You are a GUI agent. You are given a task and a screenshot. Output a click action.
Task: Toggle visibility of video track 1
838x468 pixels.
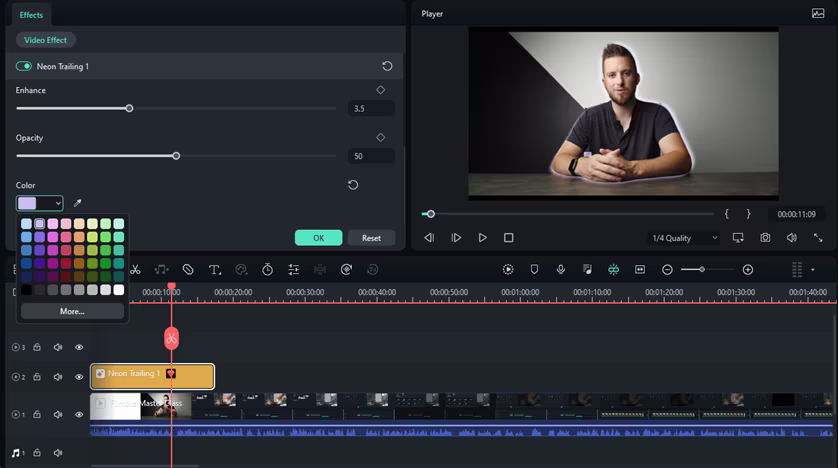(x=79, y=415)
